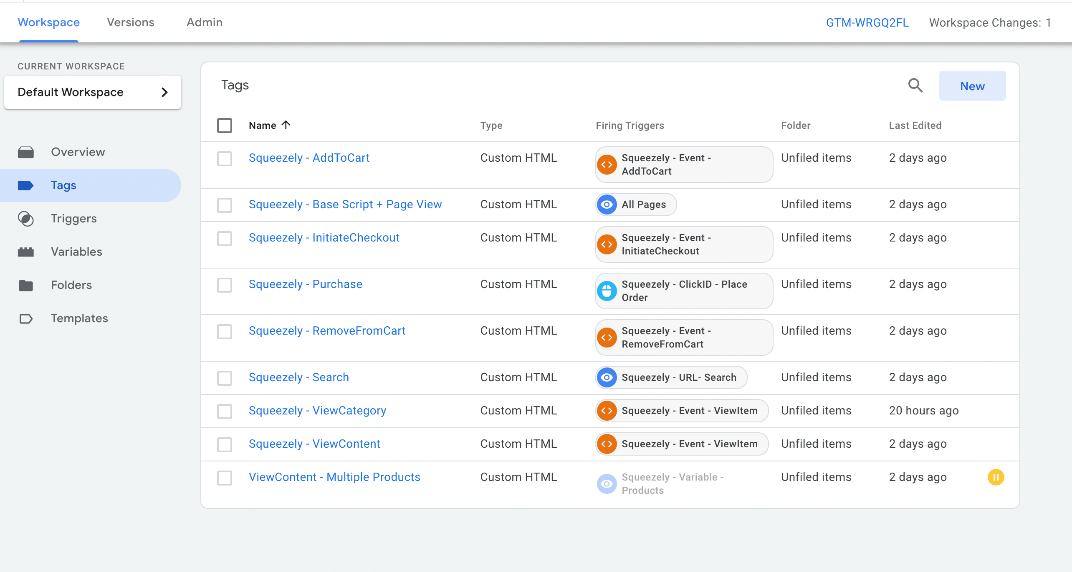Sort the table by Last Edited column
1072x572 pixels.
[915, 126]
